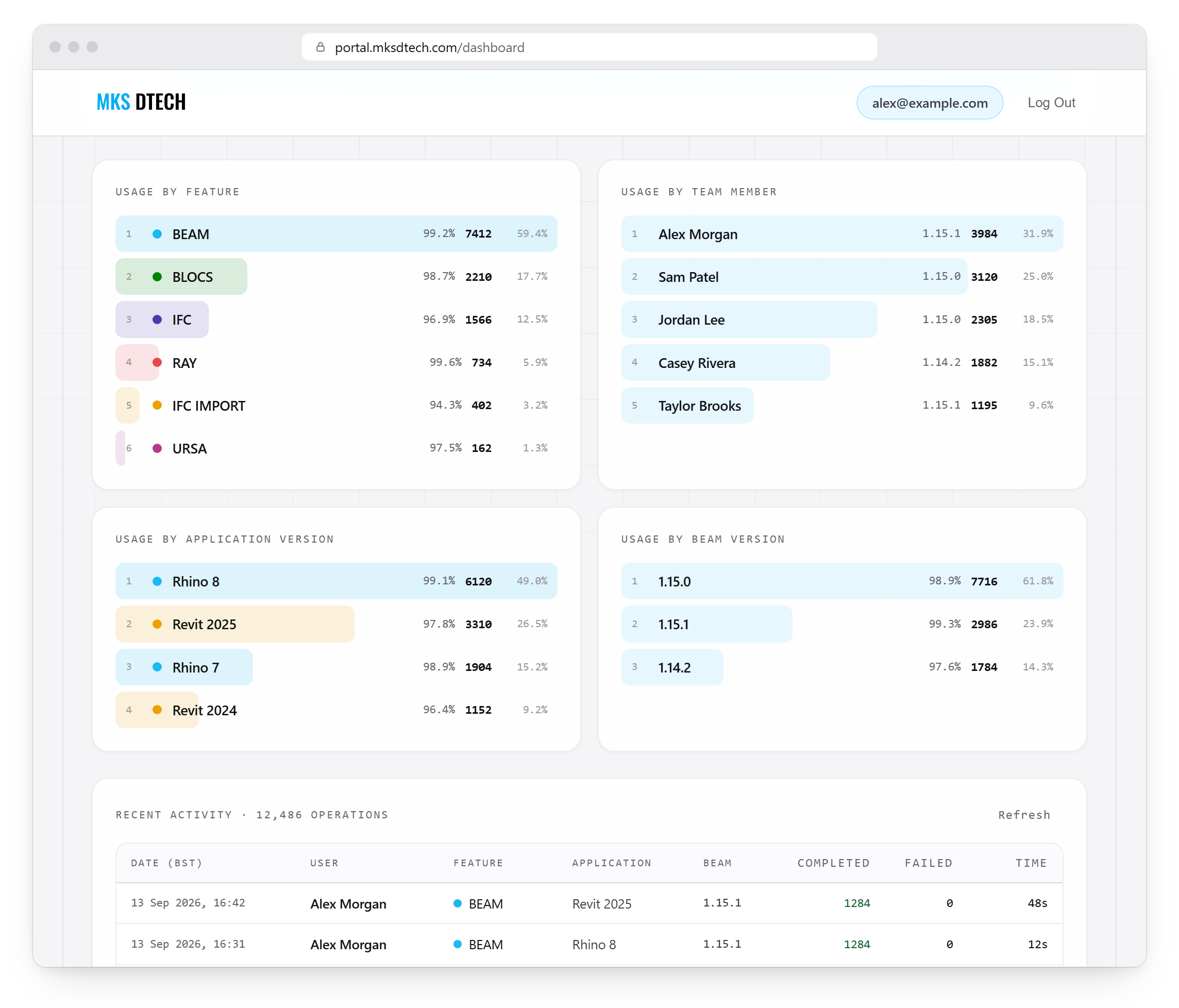1179x1008 pixels.
Task: Open the 13 Sep 2026, 16:31 activity row
Action: coord(589,944)
